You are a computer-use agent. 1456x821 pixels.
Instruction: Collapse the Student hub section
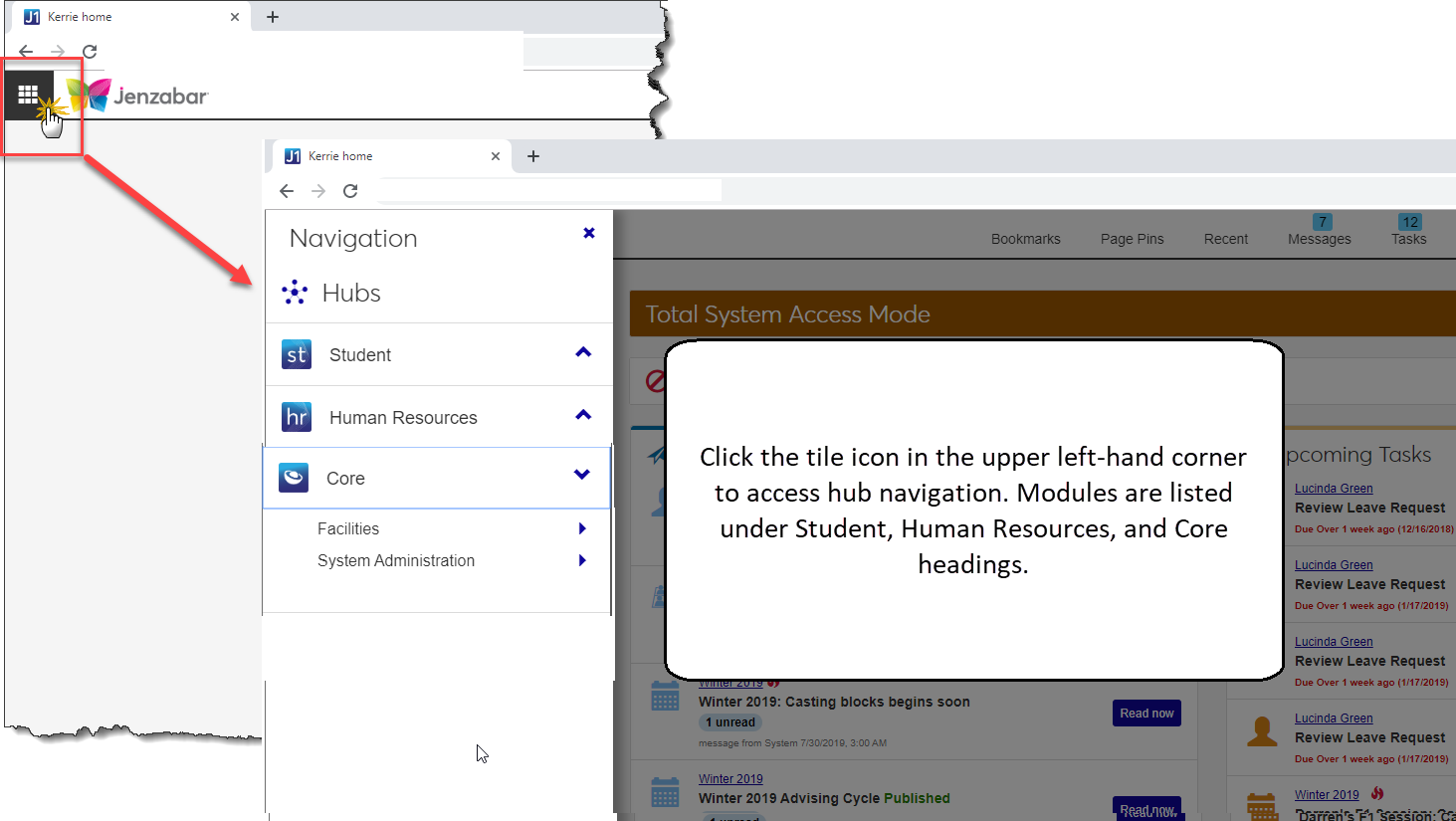pyautogui.click(x=582, y=353)
